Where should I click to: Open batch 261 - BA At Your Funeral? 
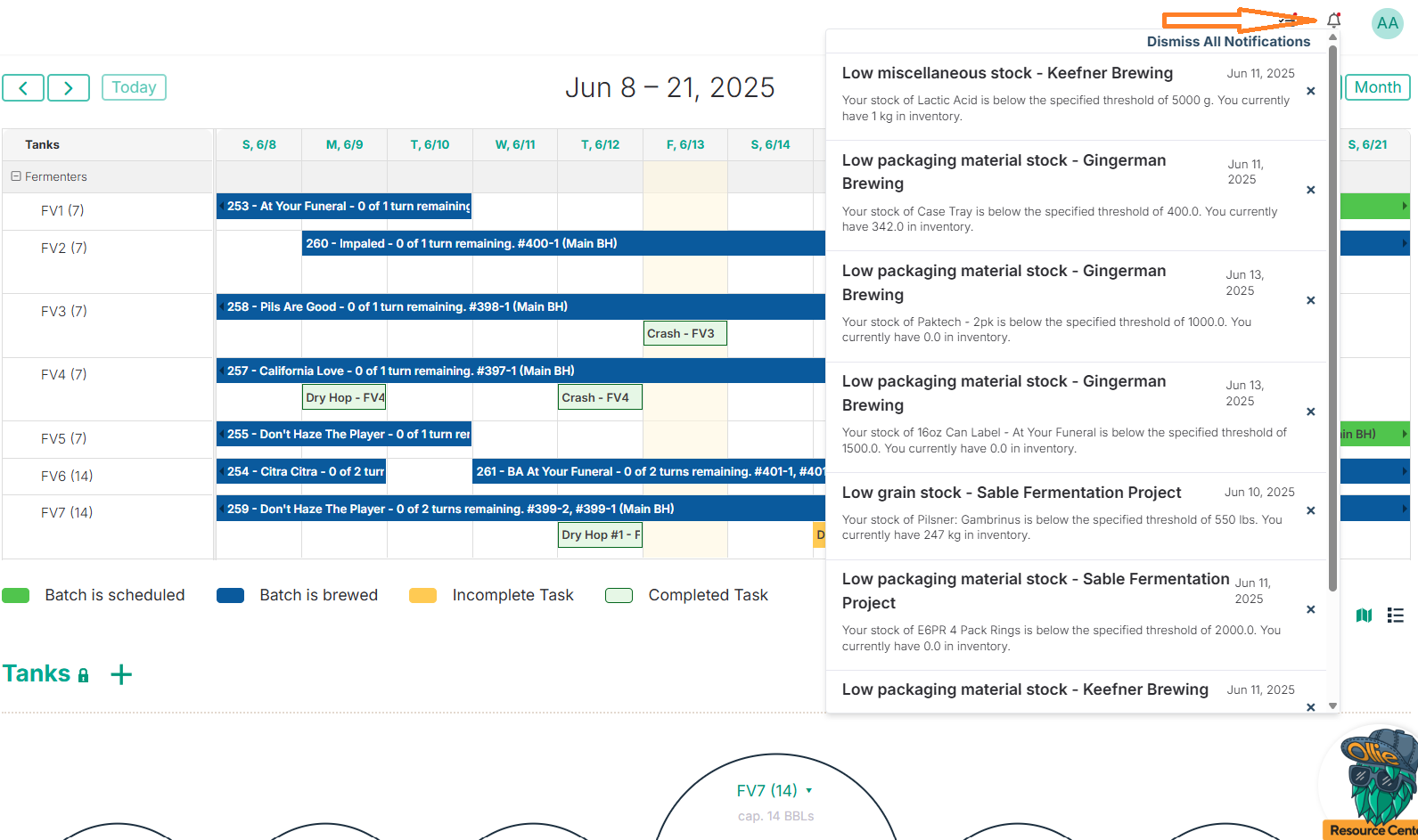(649, 471)
